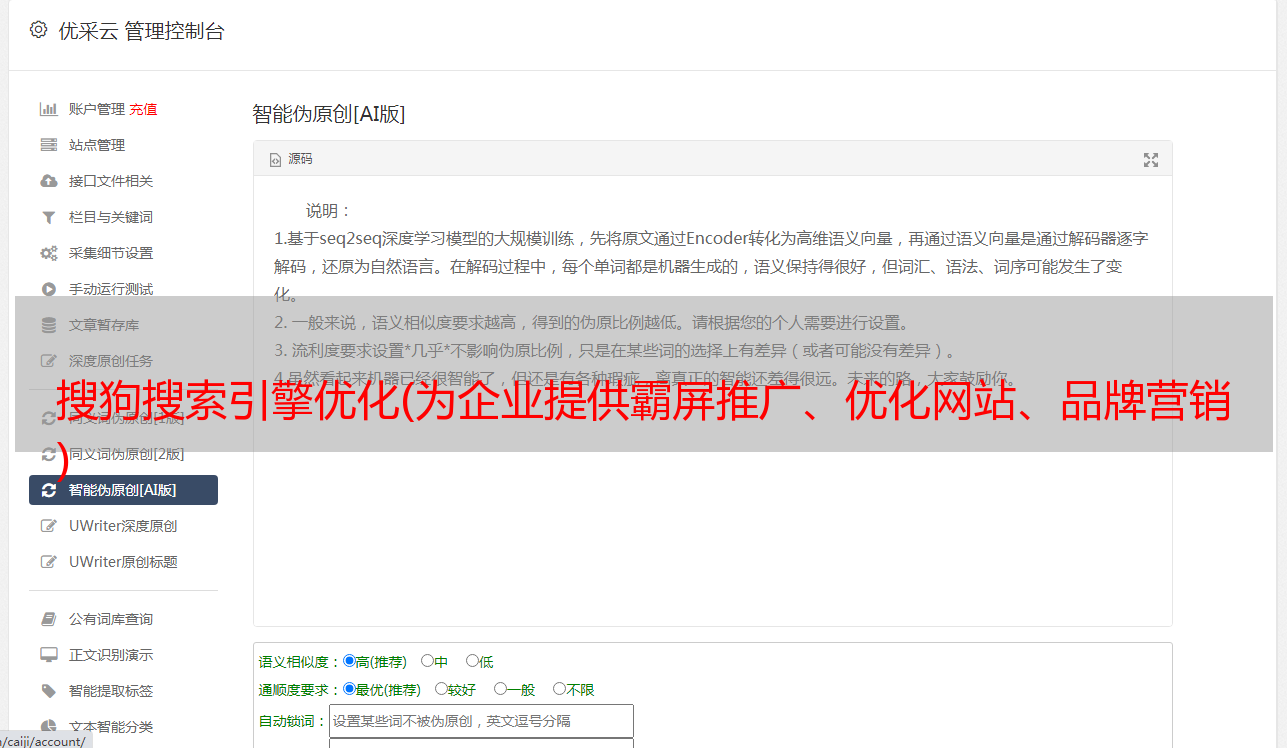Click the edit icon for UWriter深度原创

coord(48,526)
